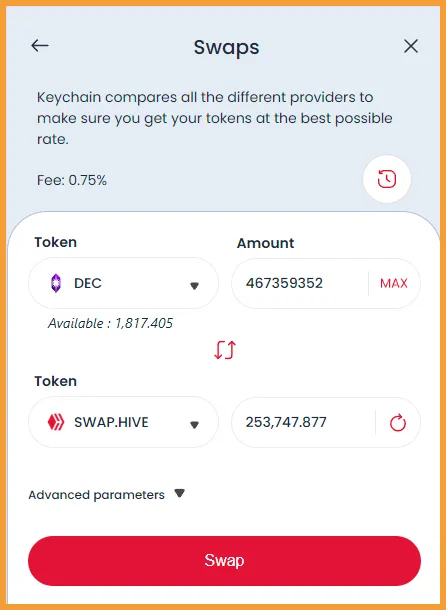Click the Swaps header title
Screen dimensions: 446x610
coord(227,47)
